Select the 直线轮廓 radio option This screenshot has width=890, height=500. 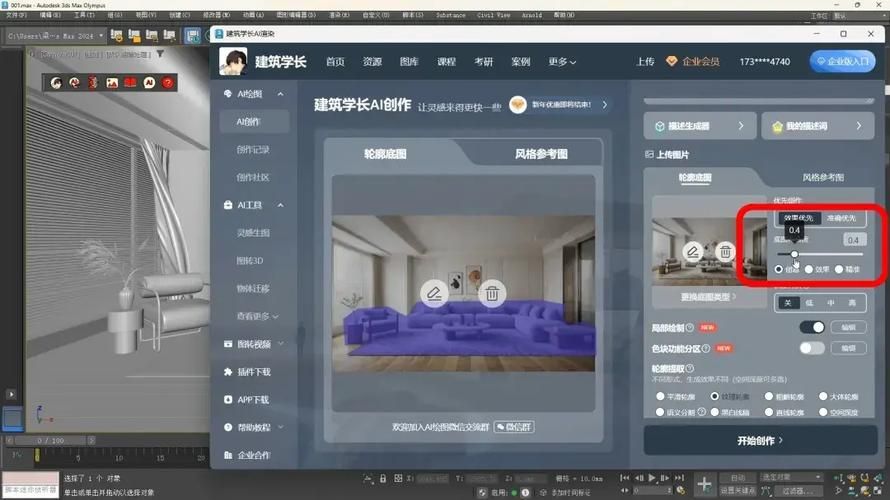pyautogui.click(x=769, y=412)
